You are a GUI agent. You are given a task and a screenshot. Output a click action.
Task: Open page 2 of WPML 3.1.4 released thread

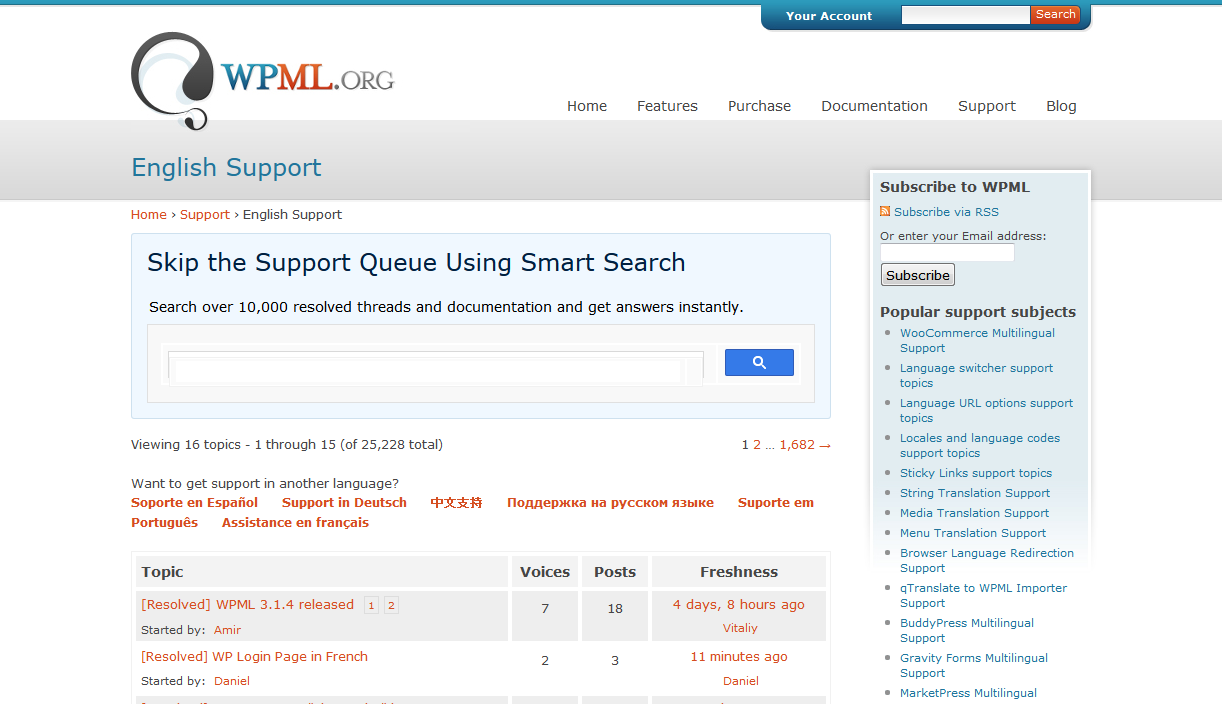391,605
